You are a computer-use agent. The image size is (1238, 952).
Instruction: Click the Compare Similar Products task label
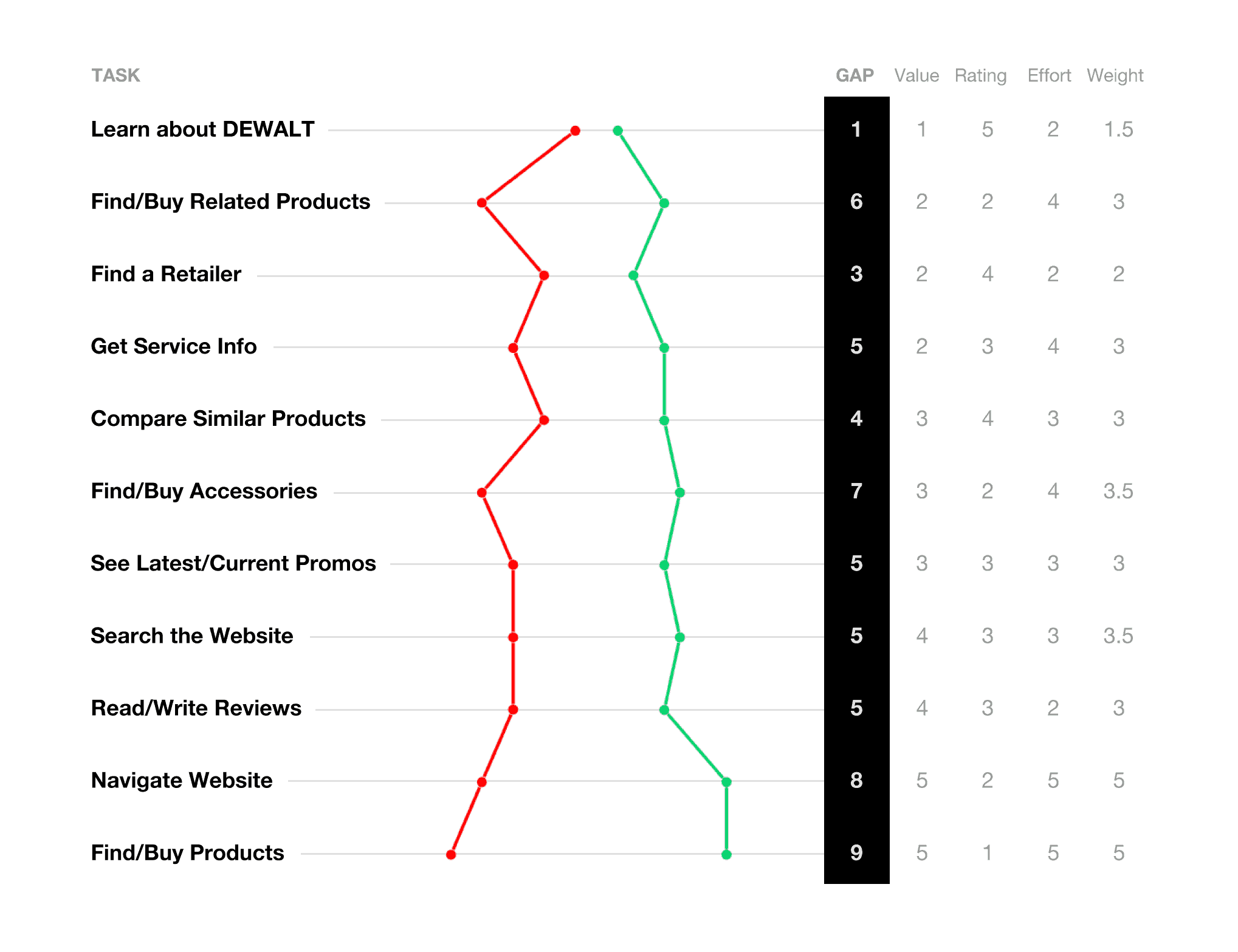228,419
